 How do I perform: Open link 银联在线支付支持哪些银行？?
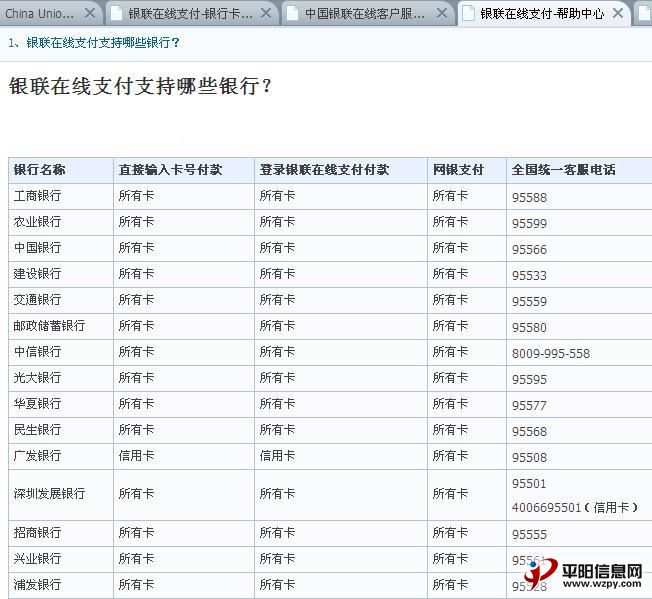point(103,42)
